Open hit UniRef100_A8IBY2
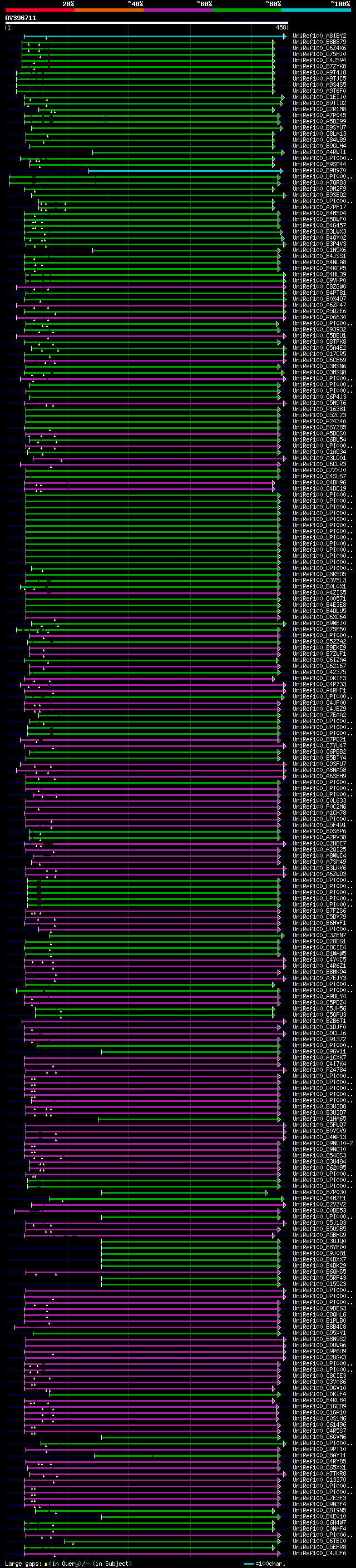This screenshot has height=1568, width=356. coord(319,37)
